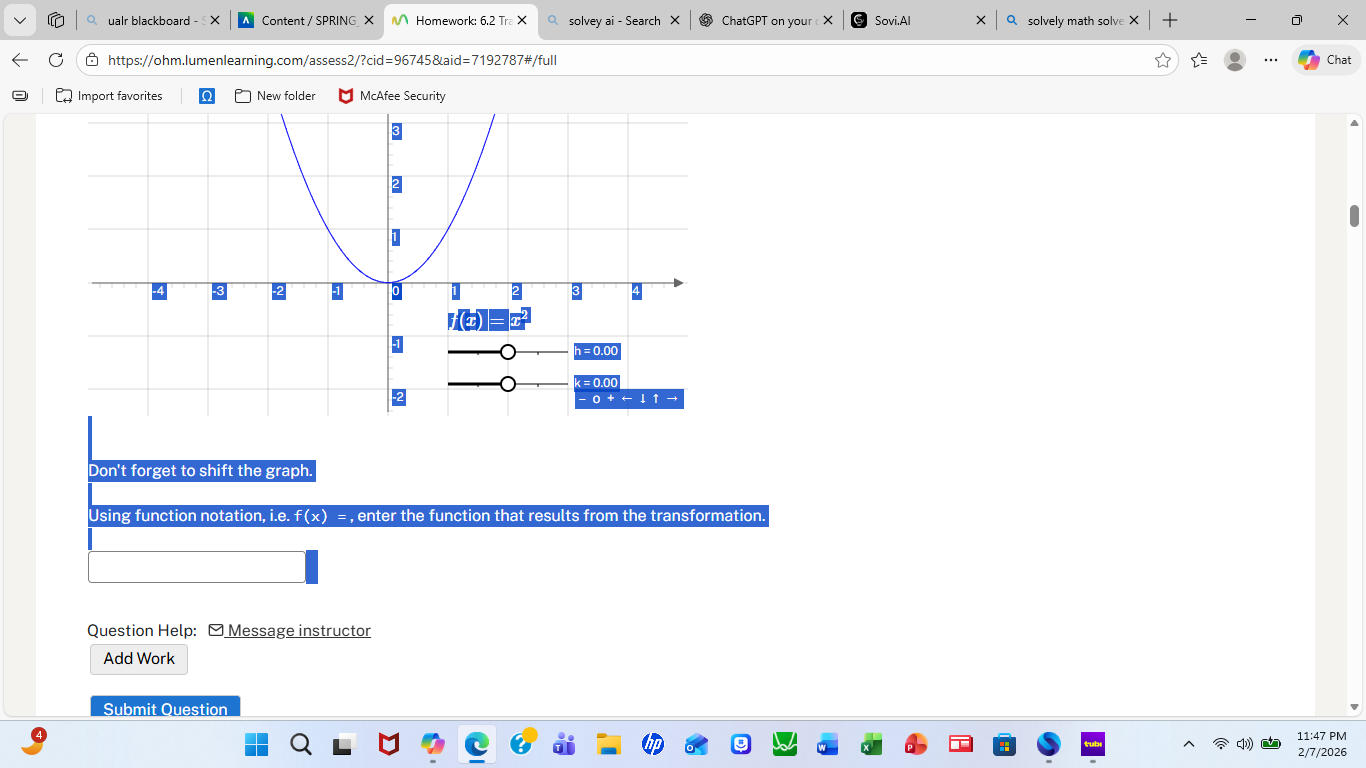Zoom out the graph with the minus control
1366x768 pixels.
pyautogui.click(x=582, y=399)
